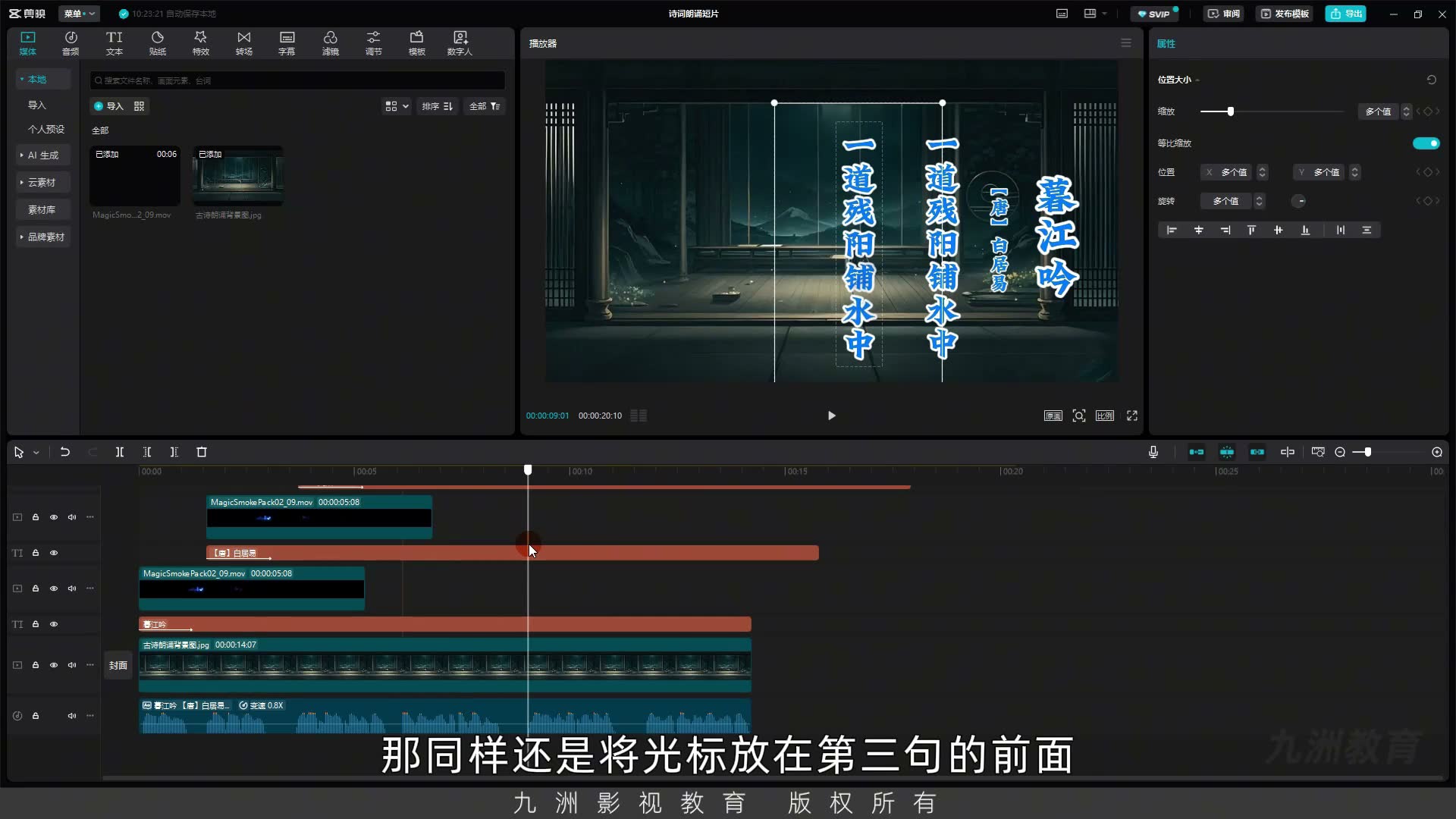
Task: Click the 发布模板 publish template button
Action: click(x=1285, y=14)
